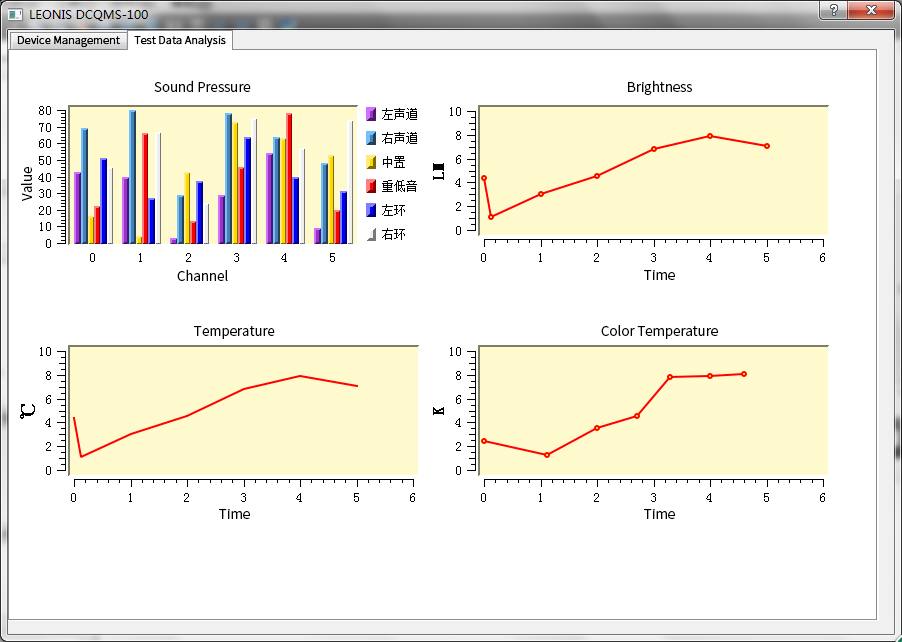Click the white 右环 legend marker
This screenshot has width=902, height=642.
370,234
